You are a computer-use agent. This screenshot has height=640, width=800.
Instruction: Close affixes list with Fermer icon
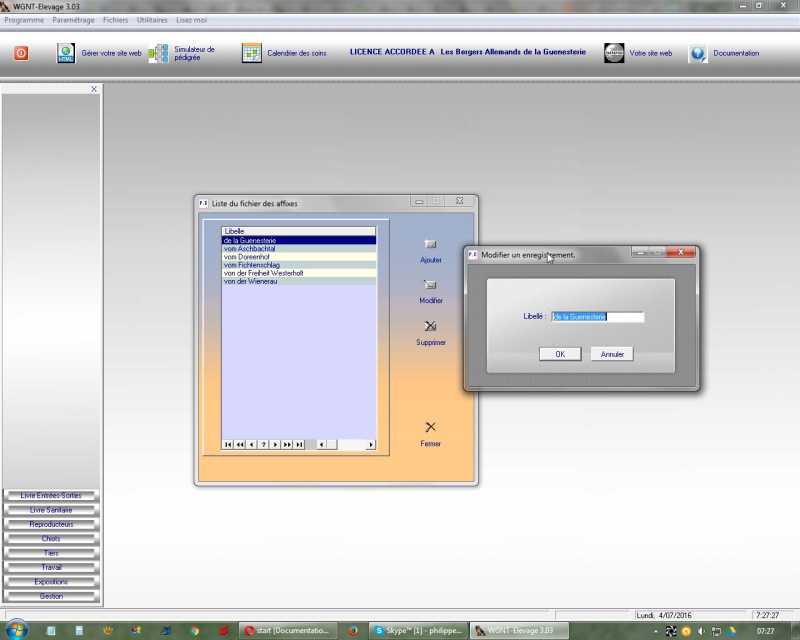point(430,427)
